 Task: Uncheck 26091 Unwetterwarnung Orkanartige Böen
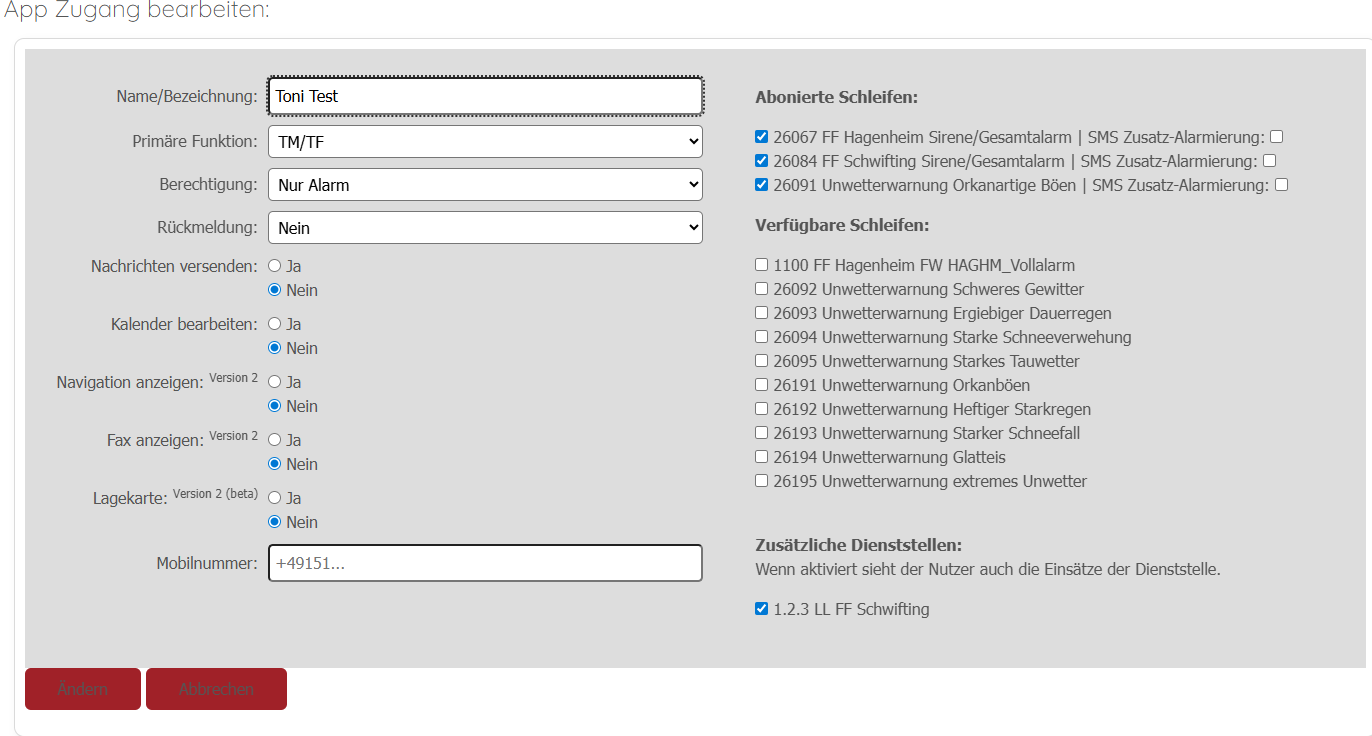pos(762,185)
